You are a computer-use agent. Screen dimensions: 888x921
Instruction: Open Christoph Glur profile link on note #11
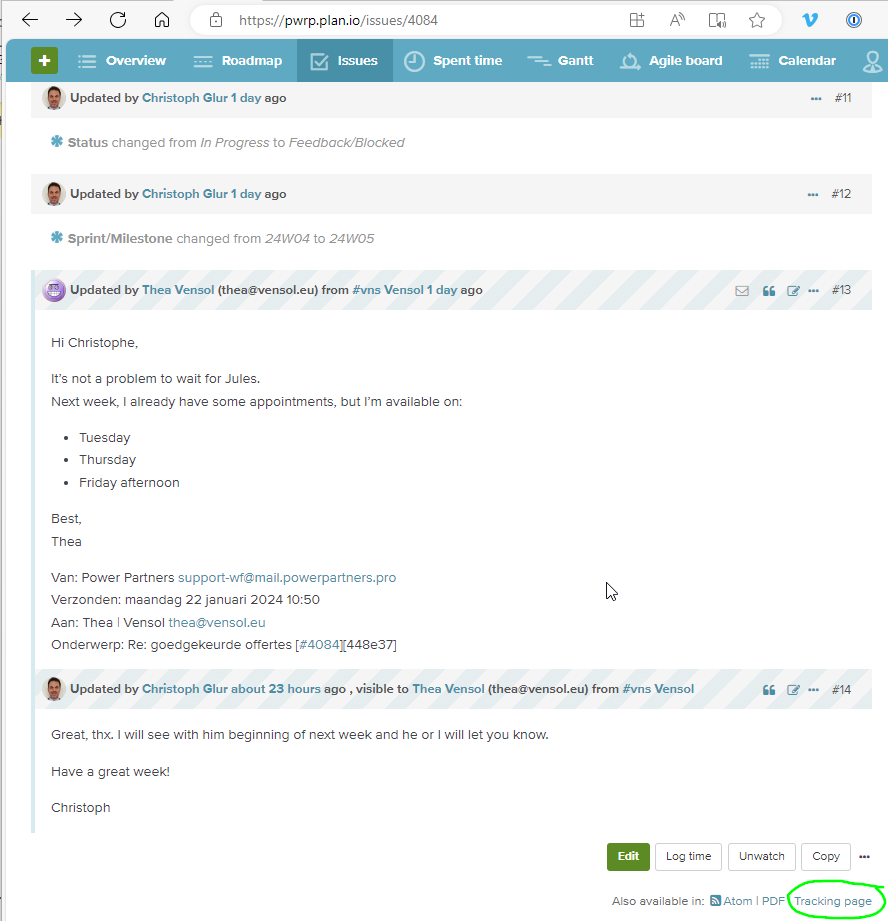pyautogui.click(x=185, y=98)
